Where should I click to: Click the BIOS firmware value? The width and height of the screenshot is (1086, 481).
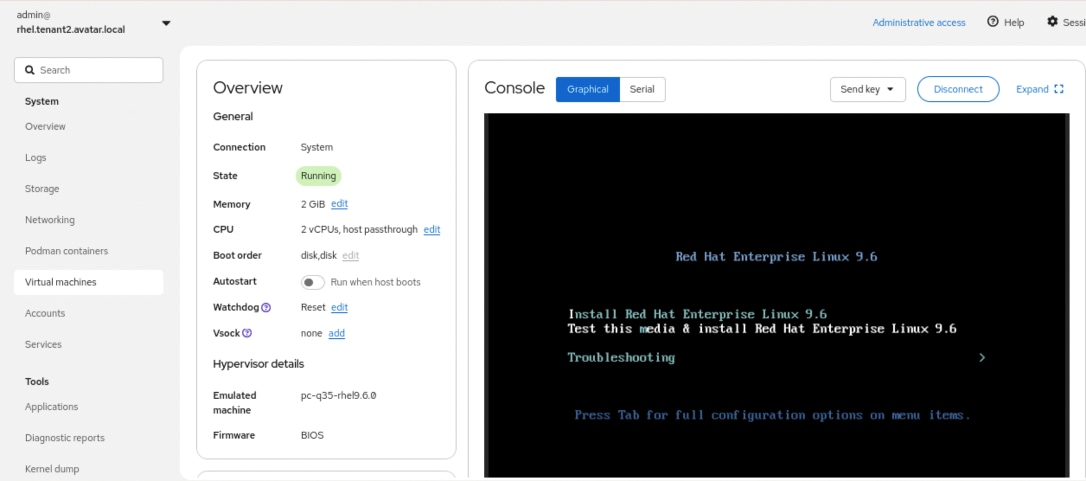click(x=312, y=435)
